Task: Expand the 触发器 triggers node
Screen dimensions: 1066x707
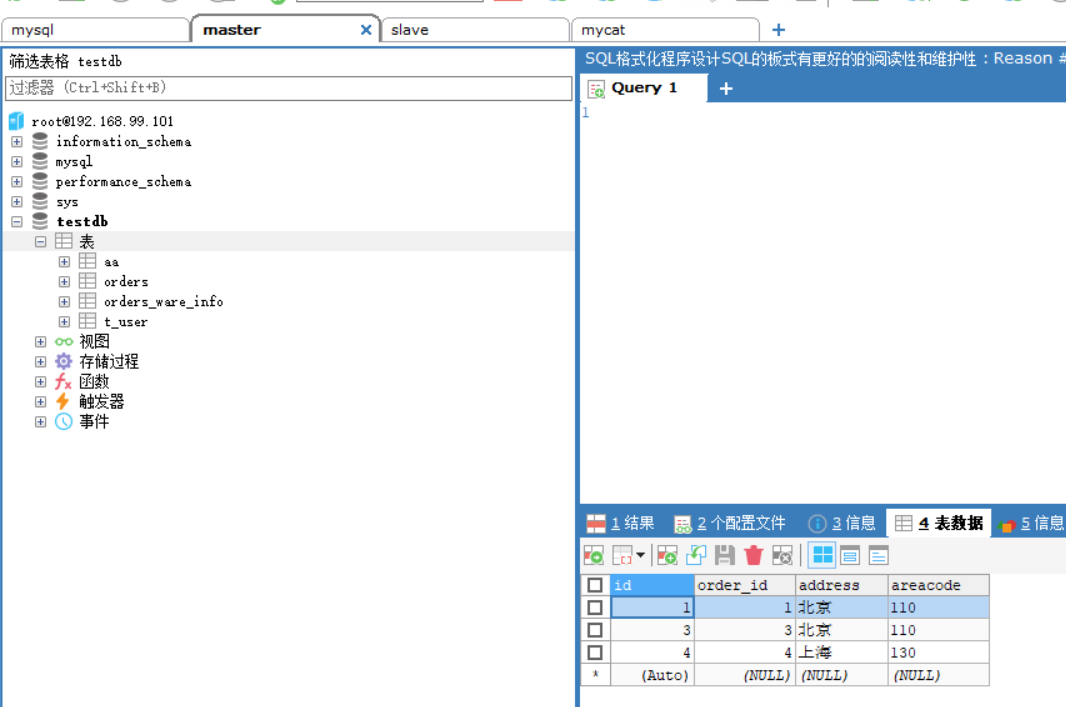Action: (41, 401)
